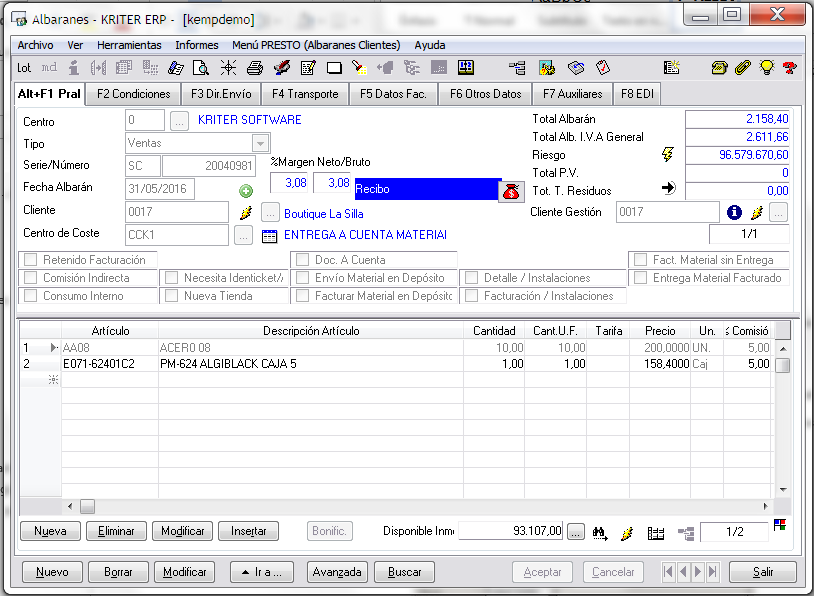
Task: Open the Cliente lookup ellipsis button
Action: point(270,213)
